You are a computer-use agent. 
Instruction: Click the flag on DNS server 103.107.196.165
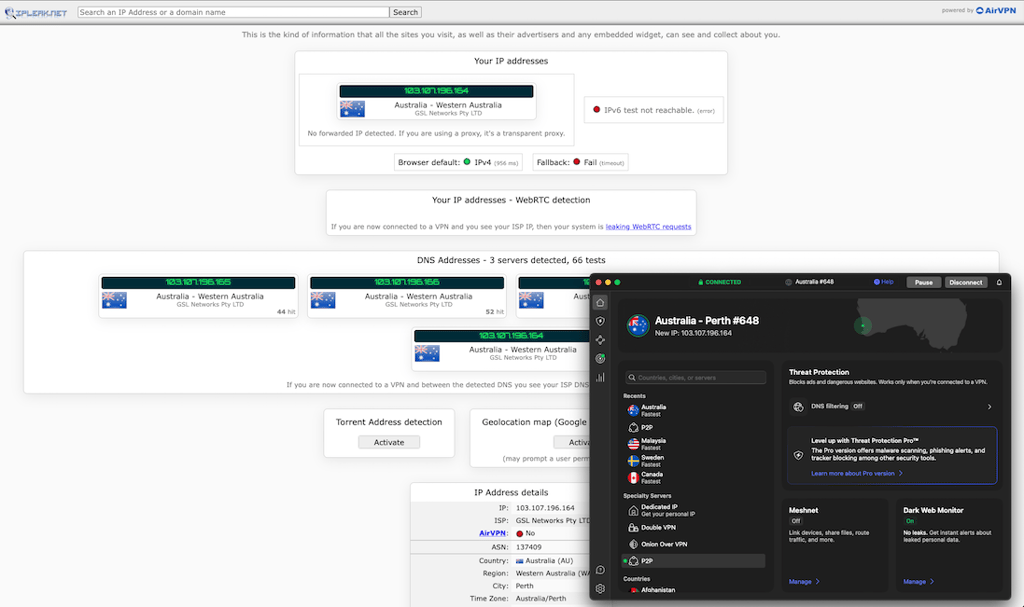[114, 300]
